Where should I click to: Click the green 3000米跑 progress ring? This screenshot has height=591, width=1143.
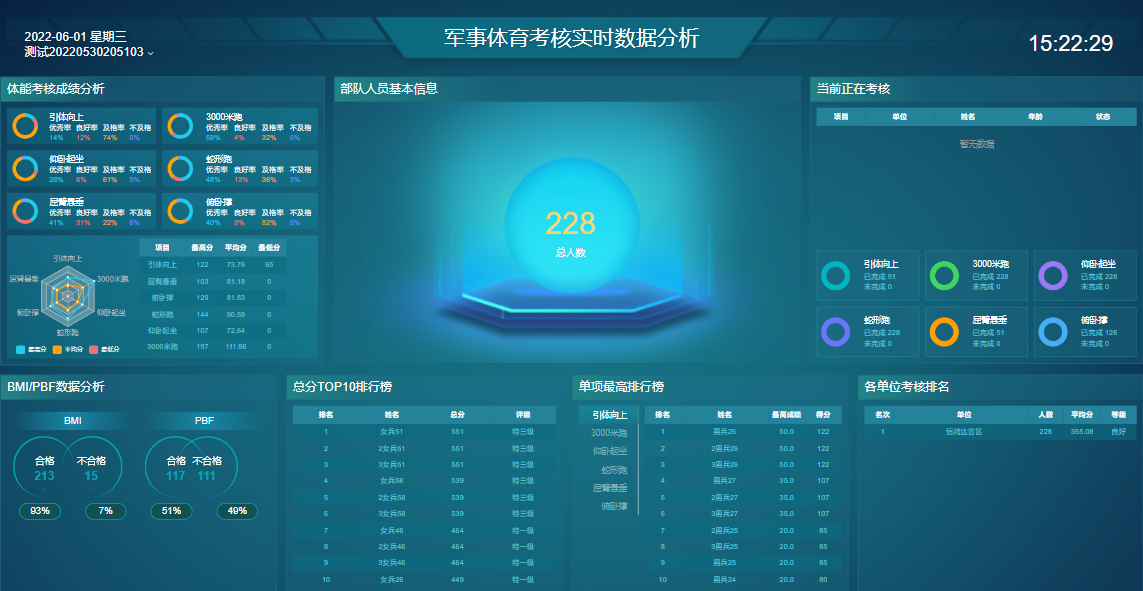point(943,275)
